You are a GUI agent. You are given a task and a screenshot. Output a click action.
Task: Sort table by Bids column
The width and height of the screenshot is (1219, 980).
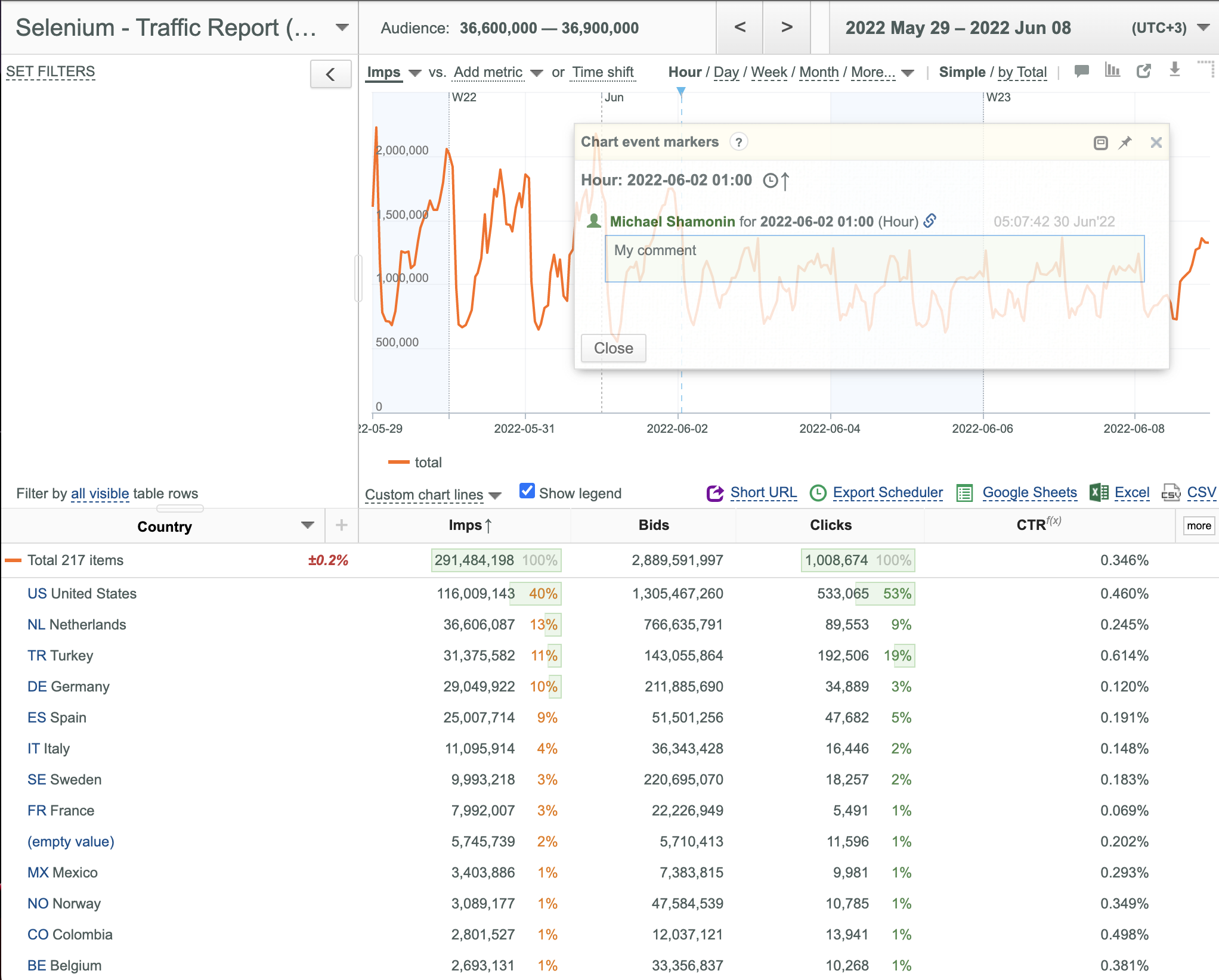point(654,525)
